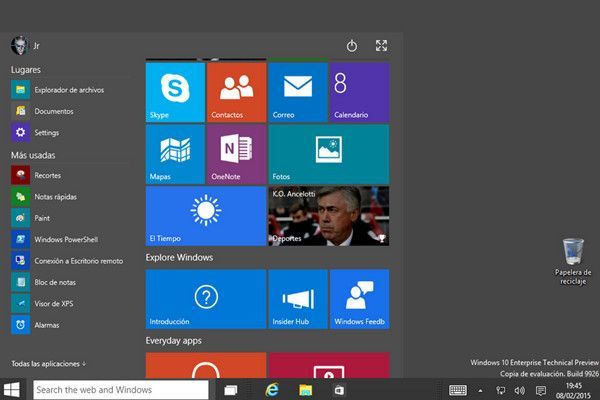Open Settings from Lugares list
The height and width of the screenshot is (400, 600).
click(x=69, y=132)
